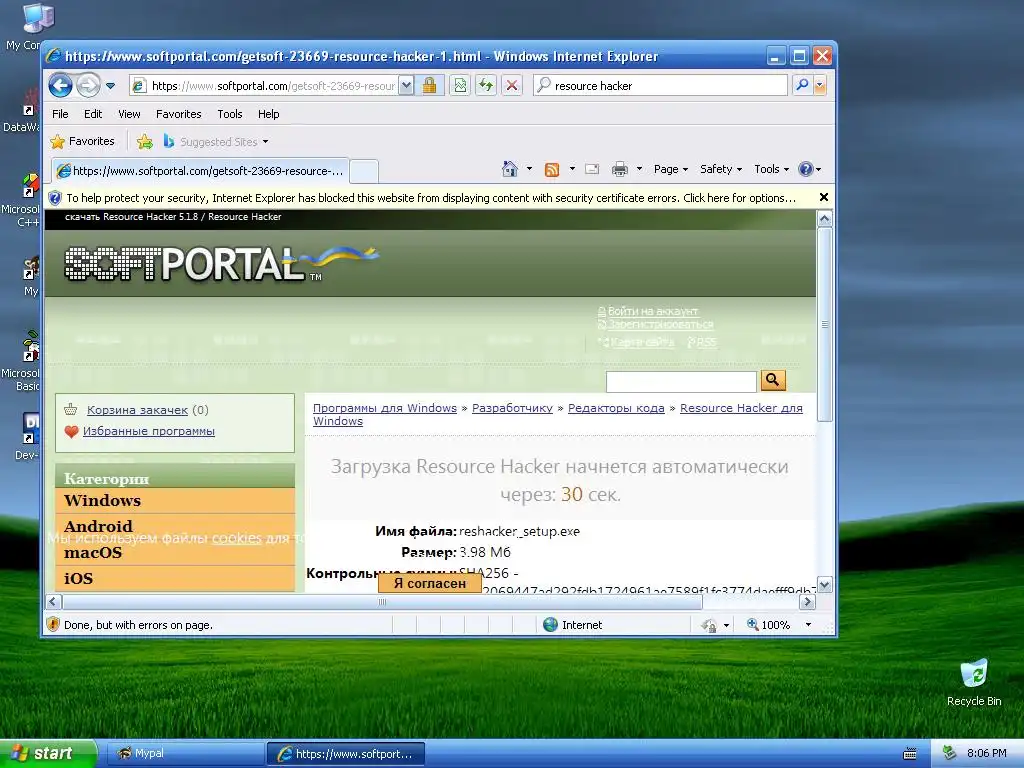Click the security lock icon
Image resolution: width=1024 pixels, height=768 pixels.
click(430, 86)
